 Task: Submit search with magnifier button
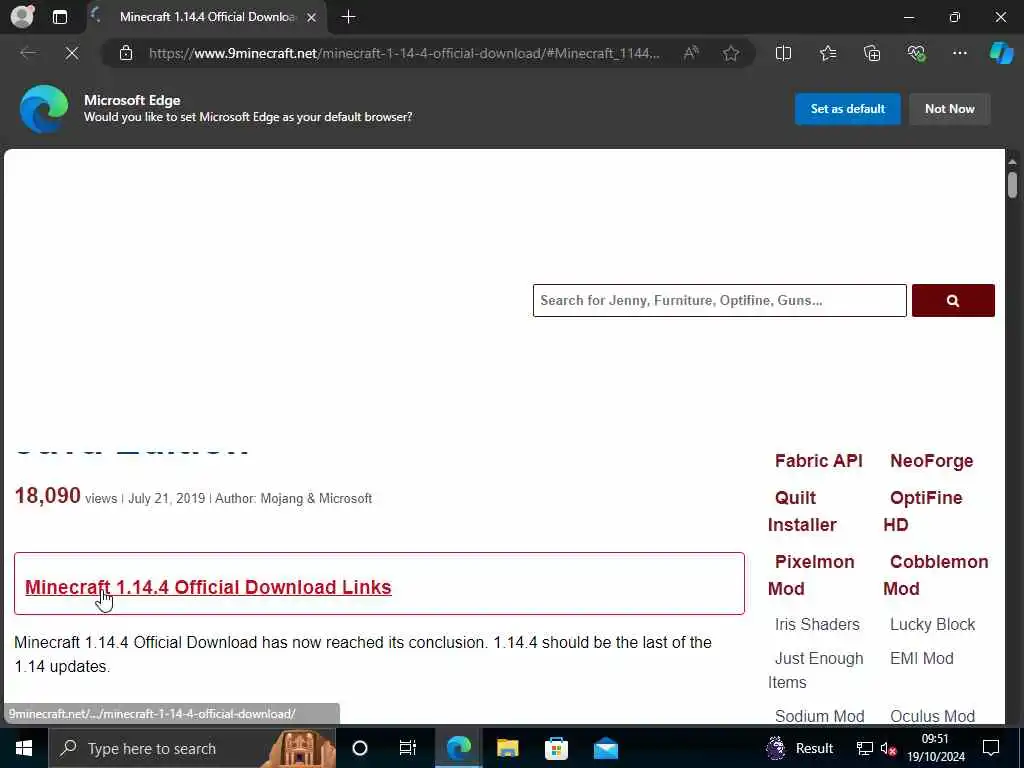pyautogui.click(x=953, y=300)
